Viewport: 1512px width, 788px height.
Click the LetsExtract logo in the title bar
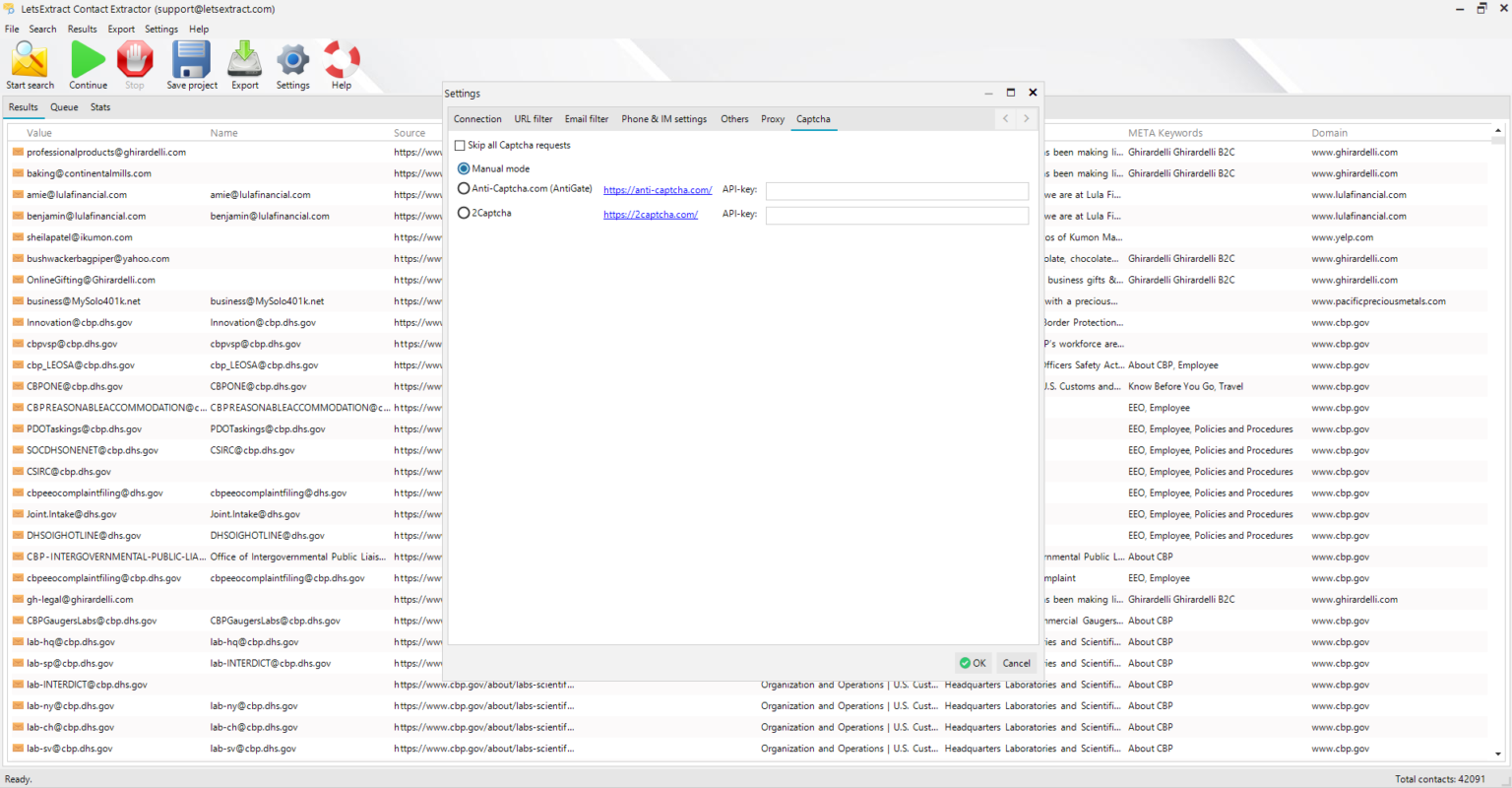[x=10, y=8]
